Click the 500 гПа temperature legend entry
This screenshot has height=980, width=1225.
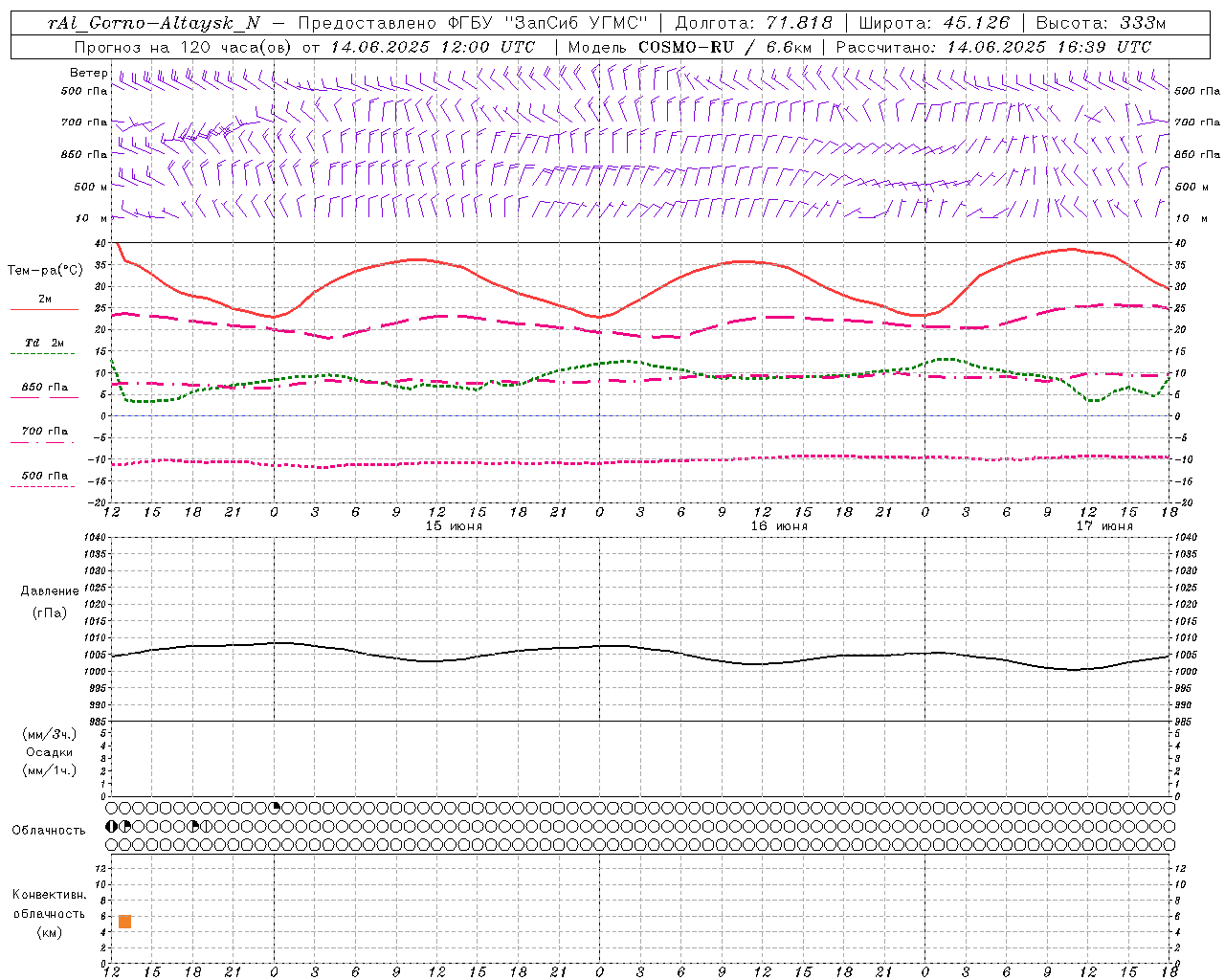pyautogui.click(x=45, y=476)
